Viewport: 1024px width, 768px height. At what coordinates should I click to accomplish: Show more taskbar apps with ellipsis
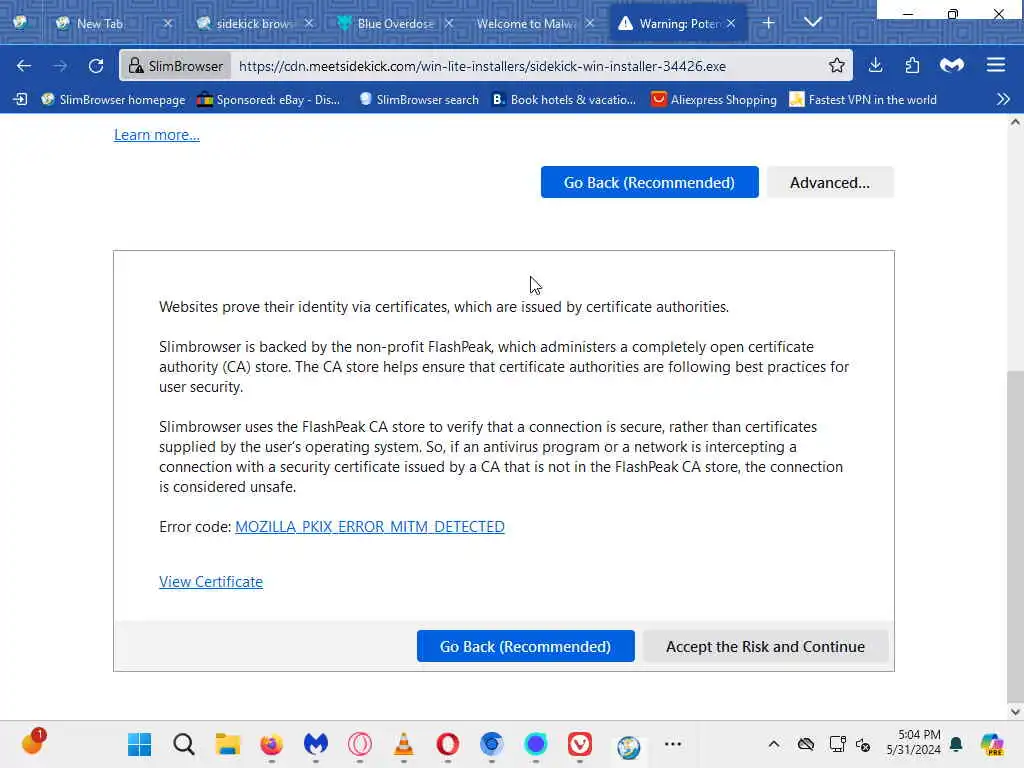673,744
